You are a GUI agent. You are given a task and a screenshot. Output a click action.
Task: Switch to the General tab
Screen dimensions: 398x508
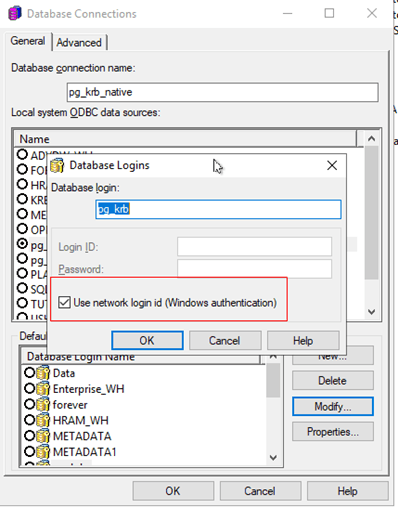28,41
